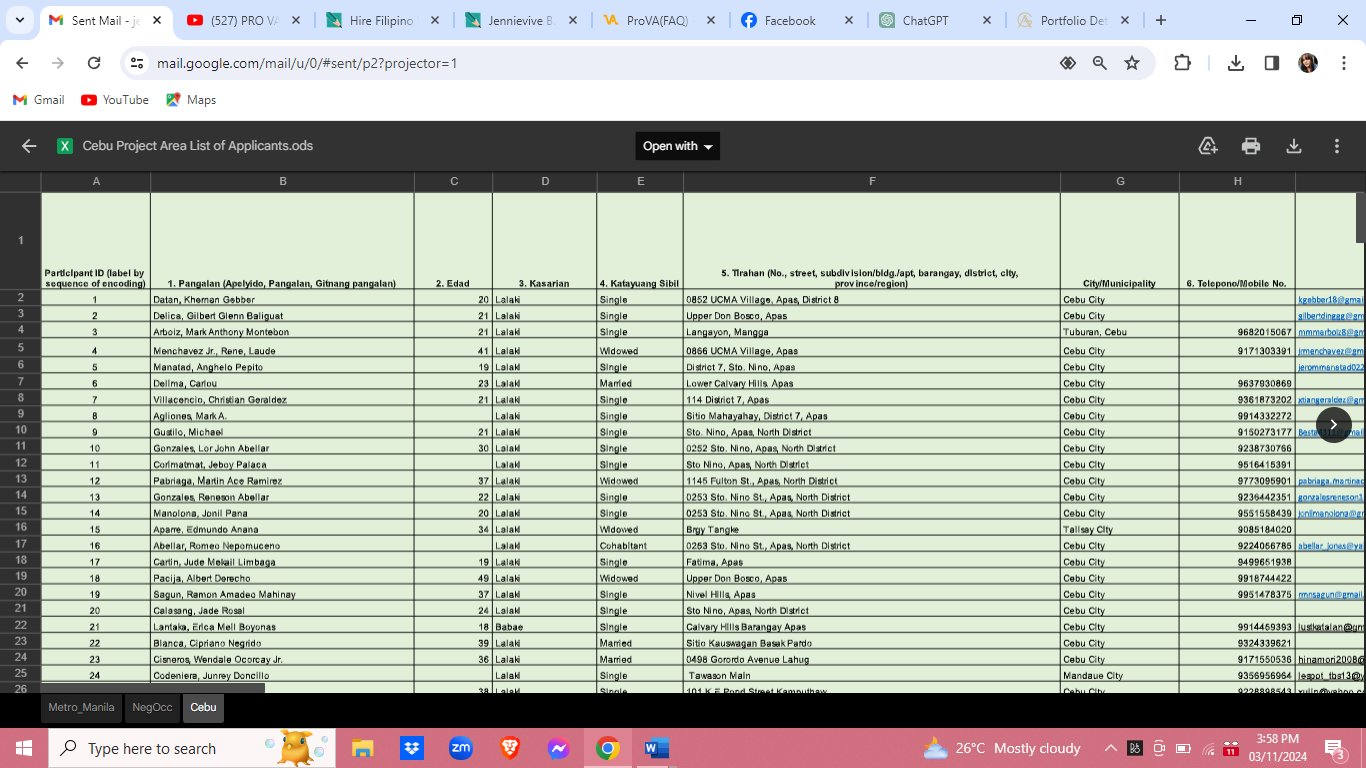Select the Cebu sheet tab

tap(203, 707)
